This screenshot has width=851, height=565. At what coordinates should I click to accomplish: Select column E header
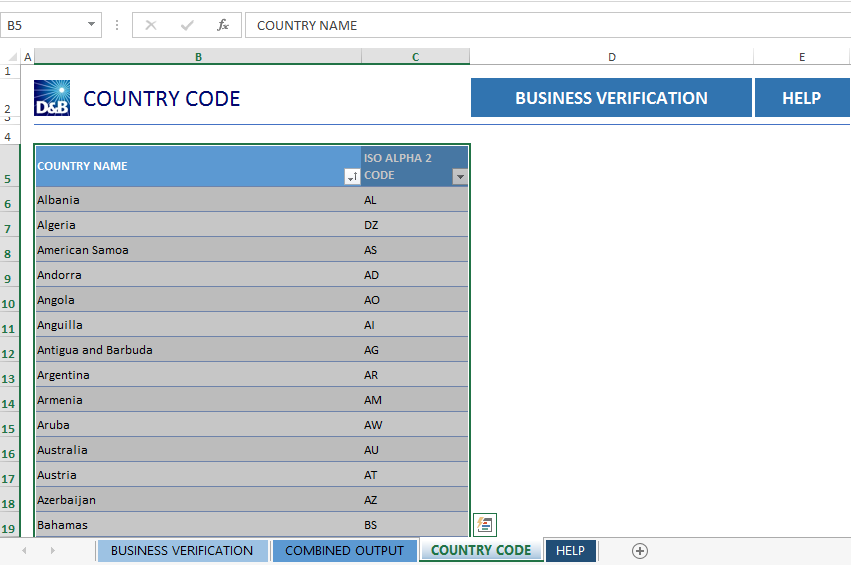point(802,56)
